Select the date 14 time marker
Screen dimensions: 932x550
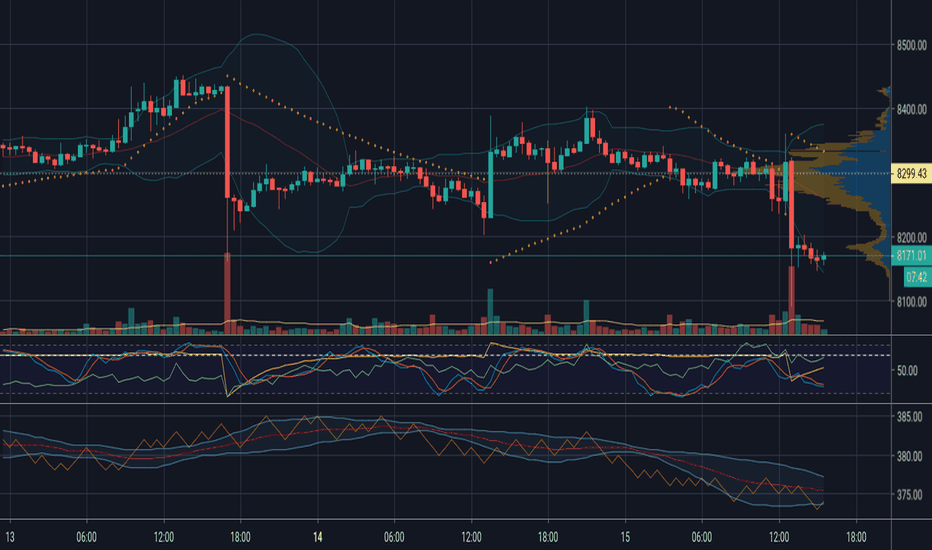(317, 538)
